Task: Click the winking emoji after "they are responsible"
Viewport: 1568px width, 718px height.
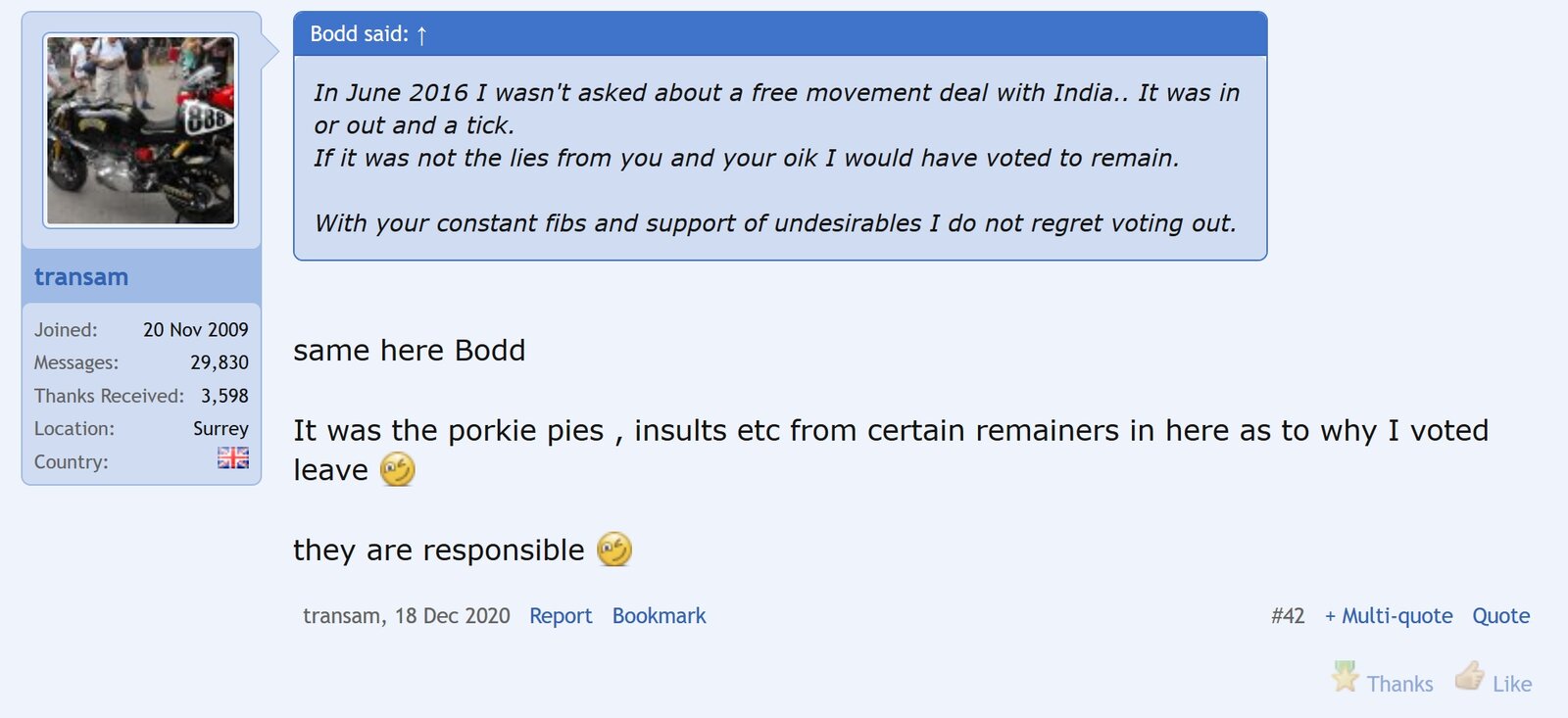Action: pyautogui.click(x=614, y=550)
